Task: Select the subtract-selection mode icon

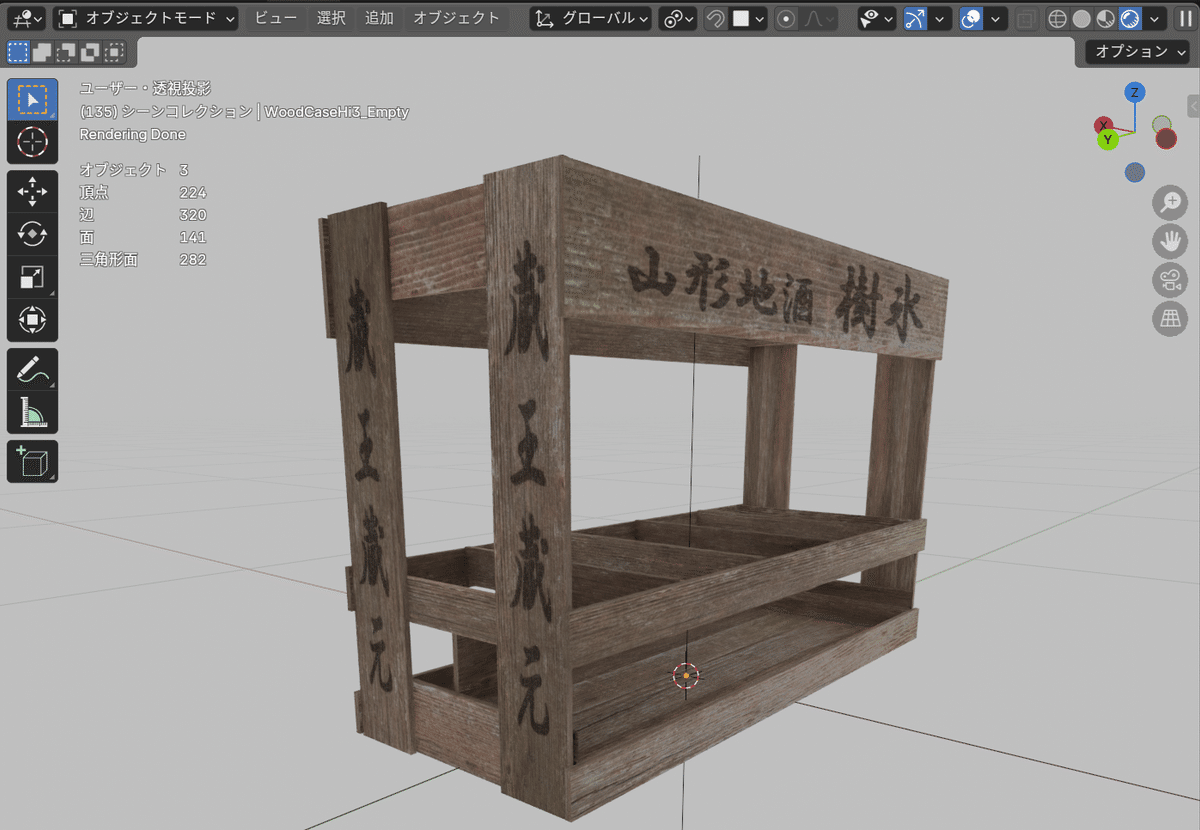Action: click(x=66, y=52)
